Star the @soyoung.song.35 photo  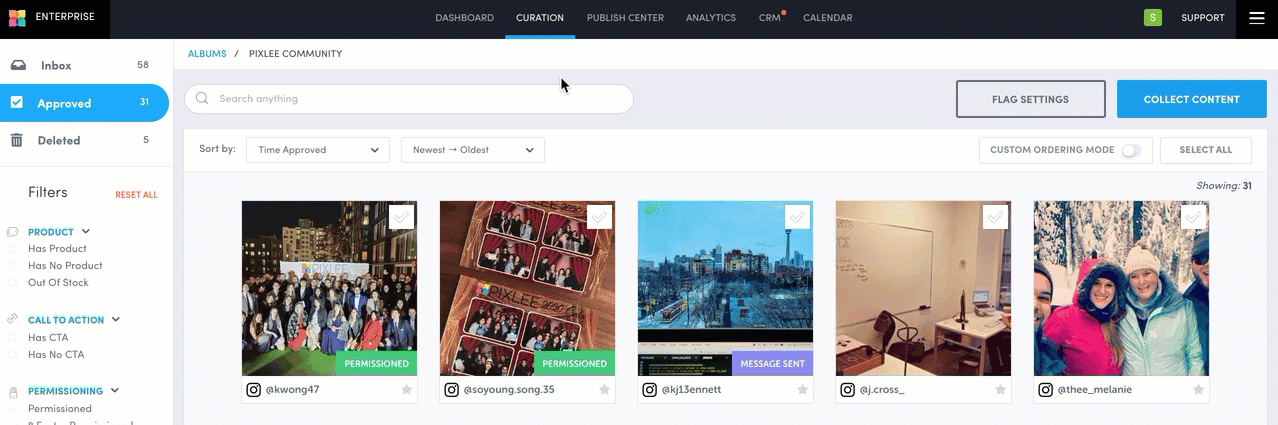[605, 390]
